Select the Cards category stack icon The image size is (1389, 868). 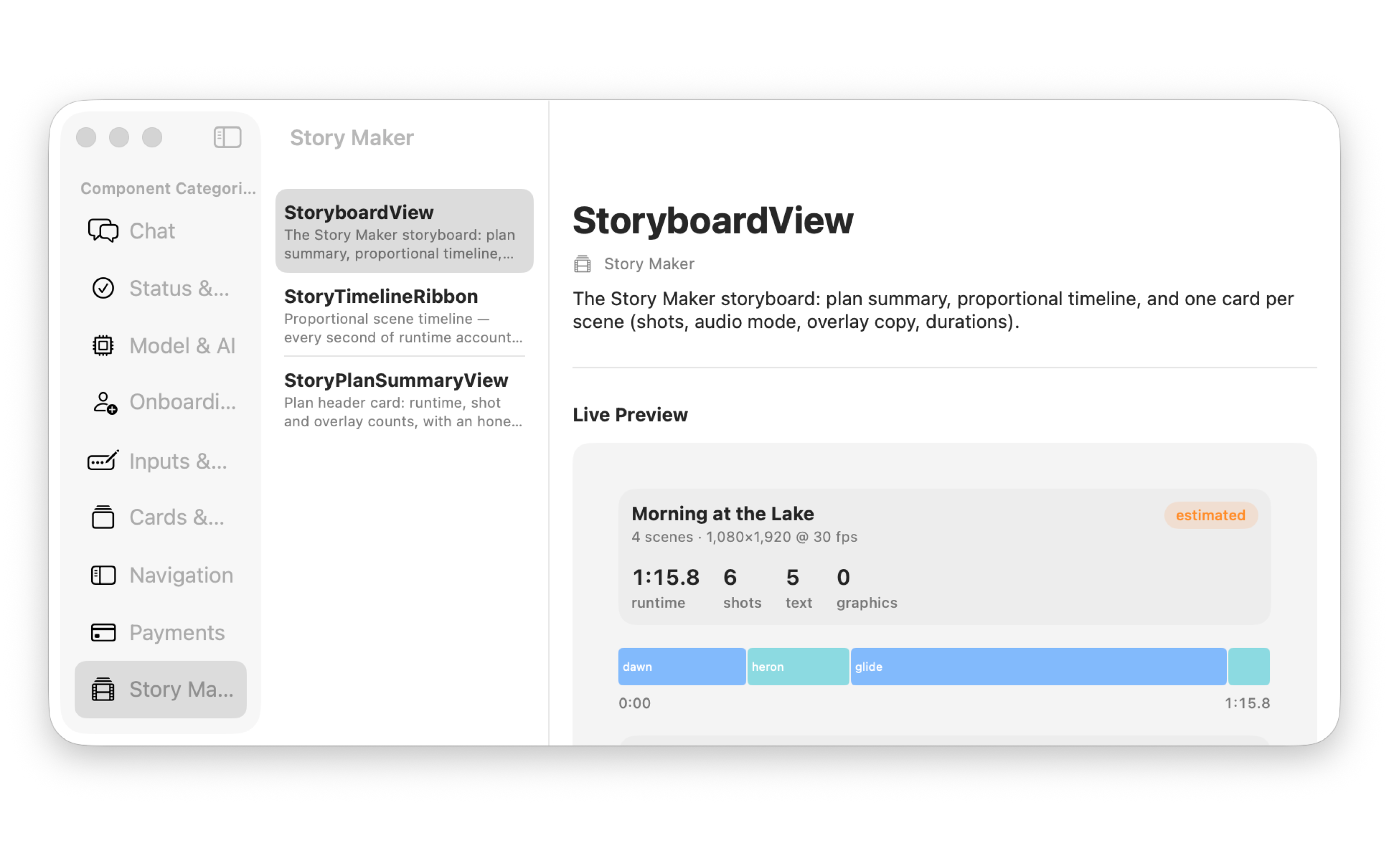[103, 517]
